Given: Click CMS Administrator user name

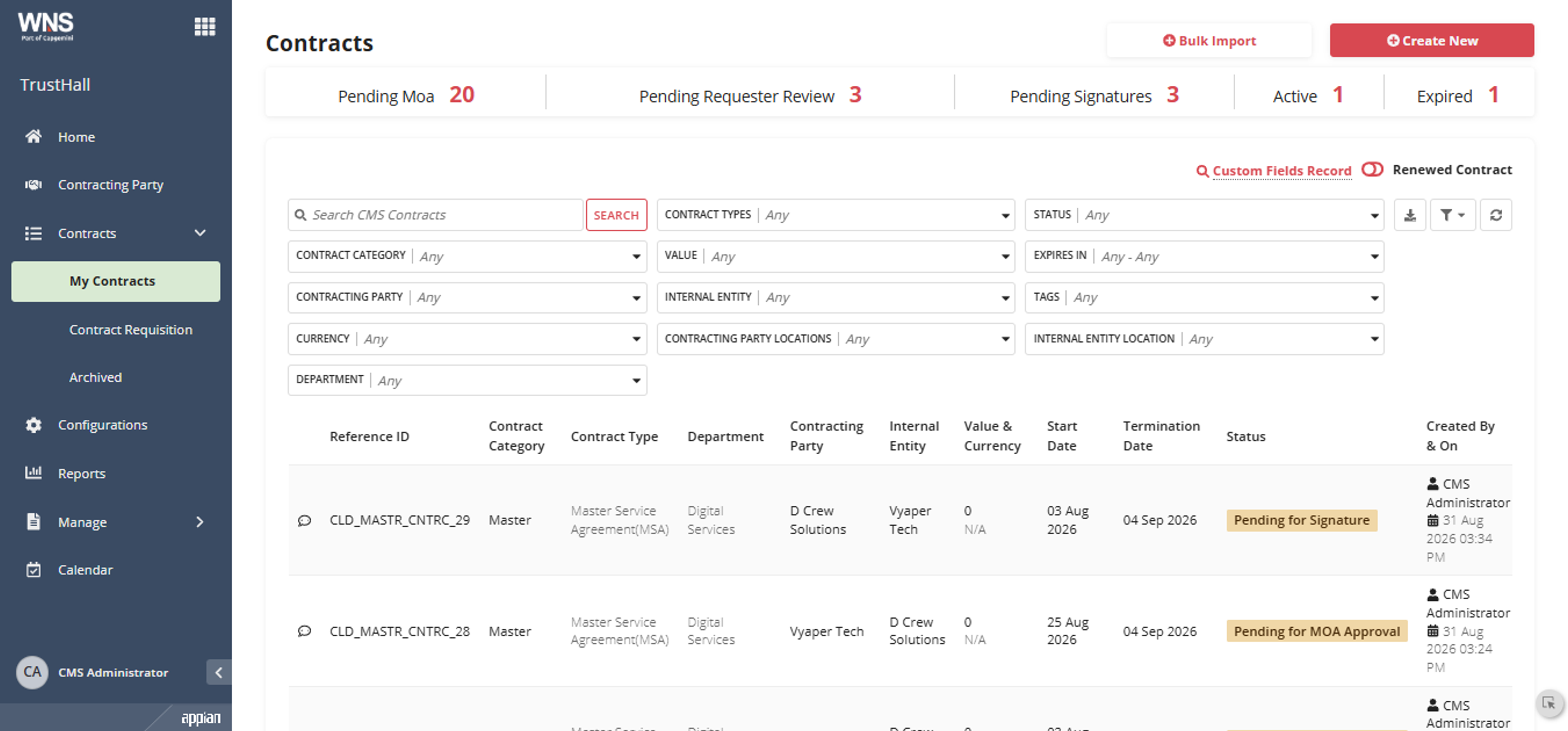Looking at the screenshot, I should (113, 673).
